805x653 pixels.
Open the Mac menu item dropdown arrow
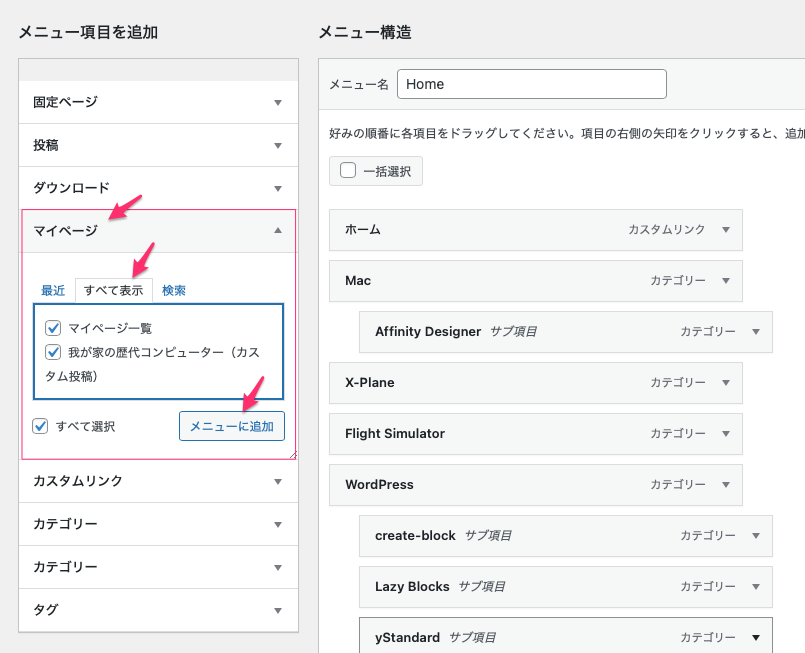[x=727, y=281]
